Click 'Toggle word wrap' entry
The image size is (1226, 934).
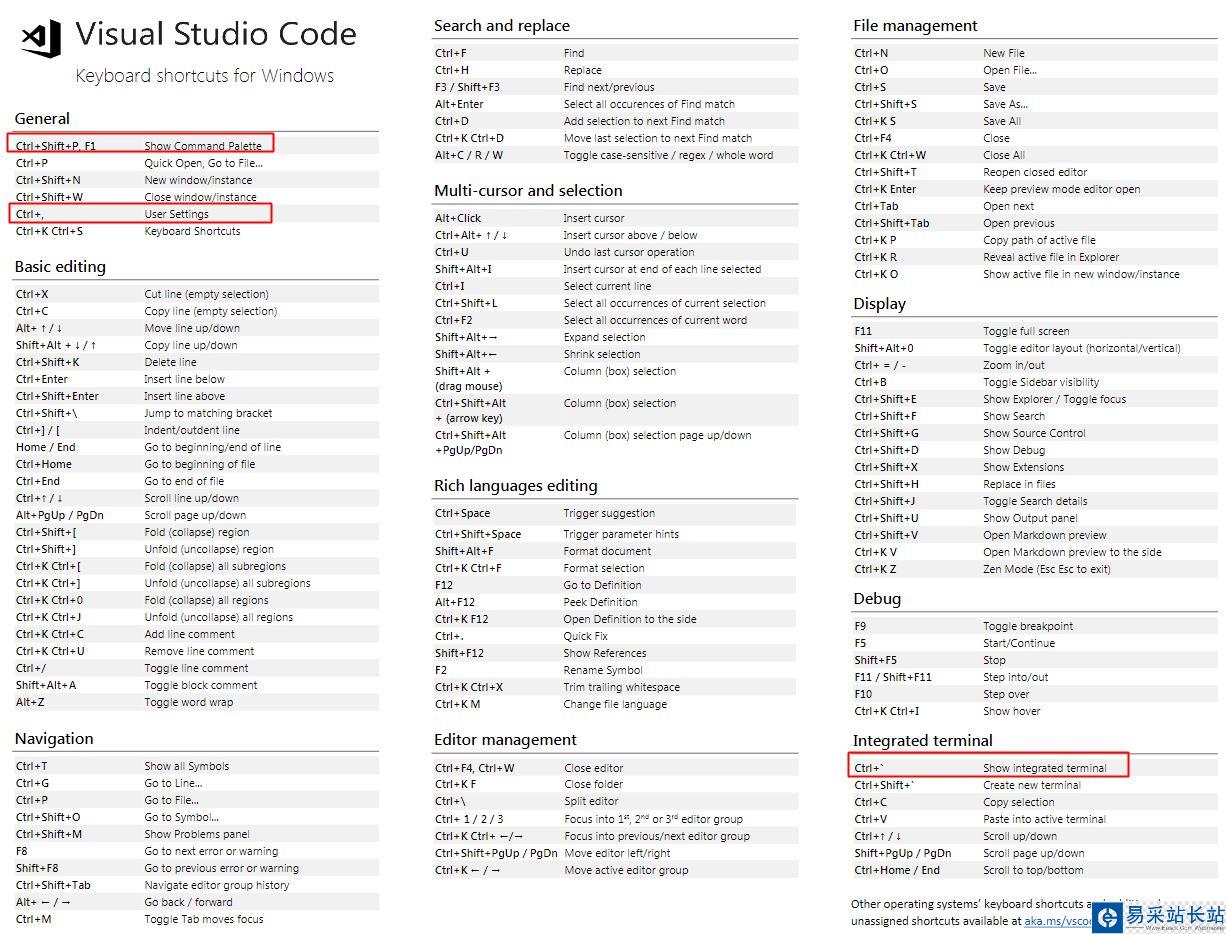pos(188,702)
